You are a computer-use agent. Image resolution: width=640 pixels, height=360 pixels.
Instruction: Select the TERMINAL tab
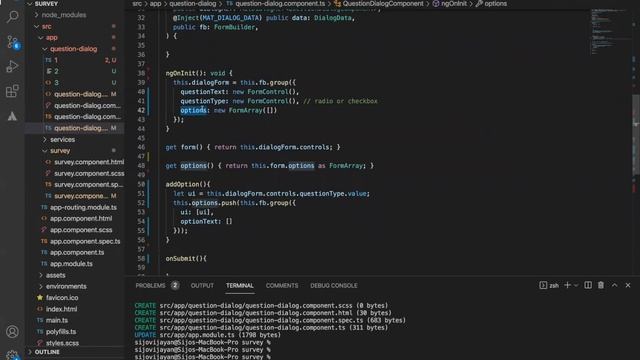[x=240, y=285]
